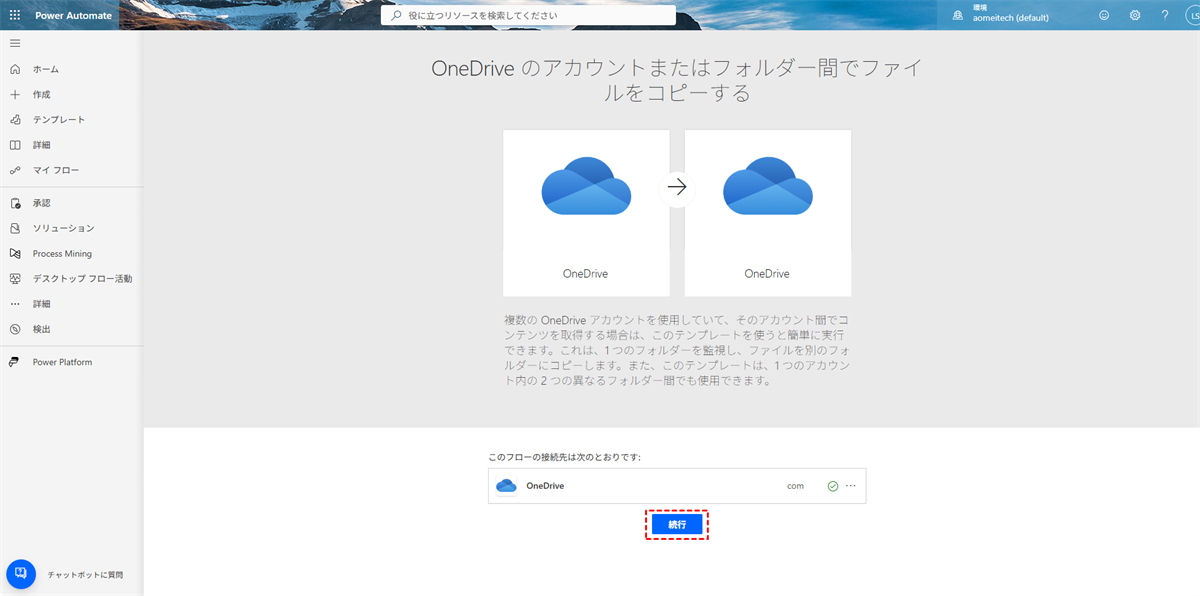Click the Power Platform icon
Image resolution: width=1200 pixels, height=596 pixels.
pos(14,362)
